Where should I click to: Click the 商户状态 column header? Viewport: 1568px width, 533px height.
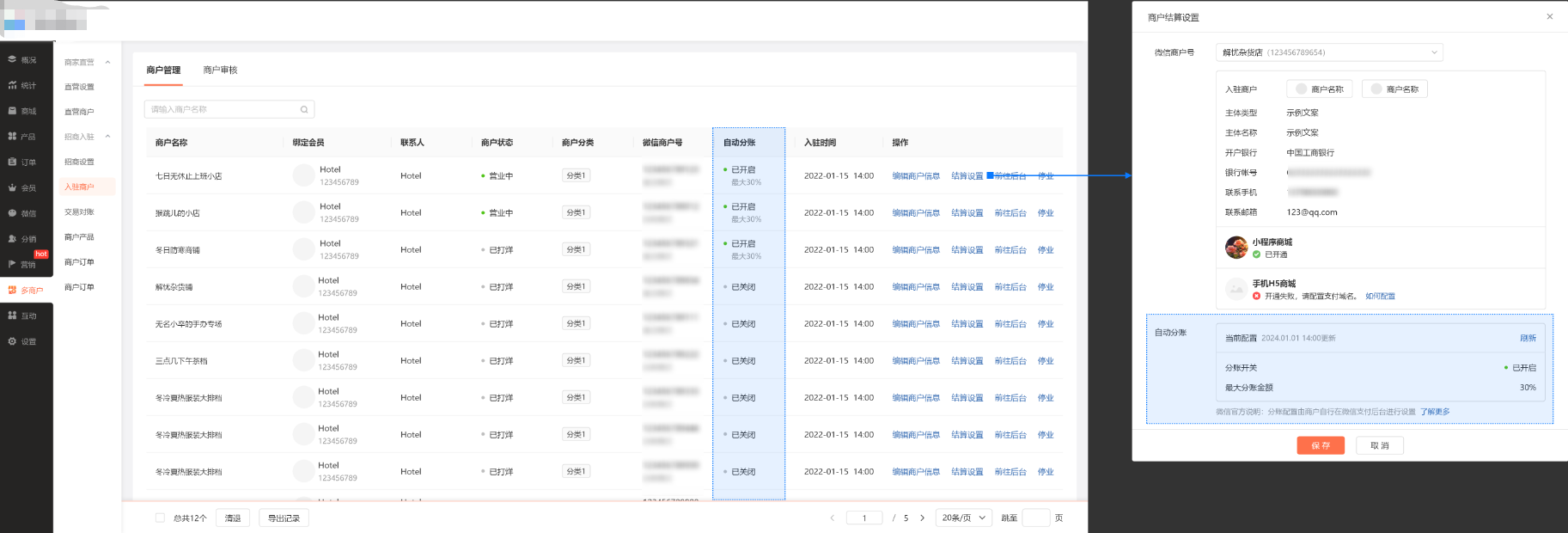(x=497, y=143)
